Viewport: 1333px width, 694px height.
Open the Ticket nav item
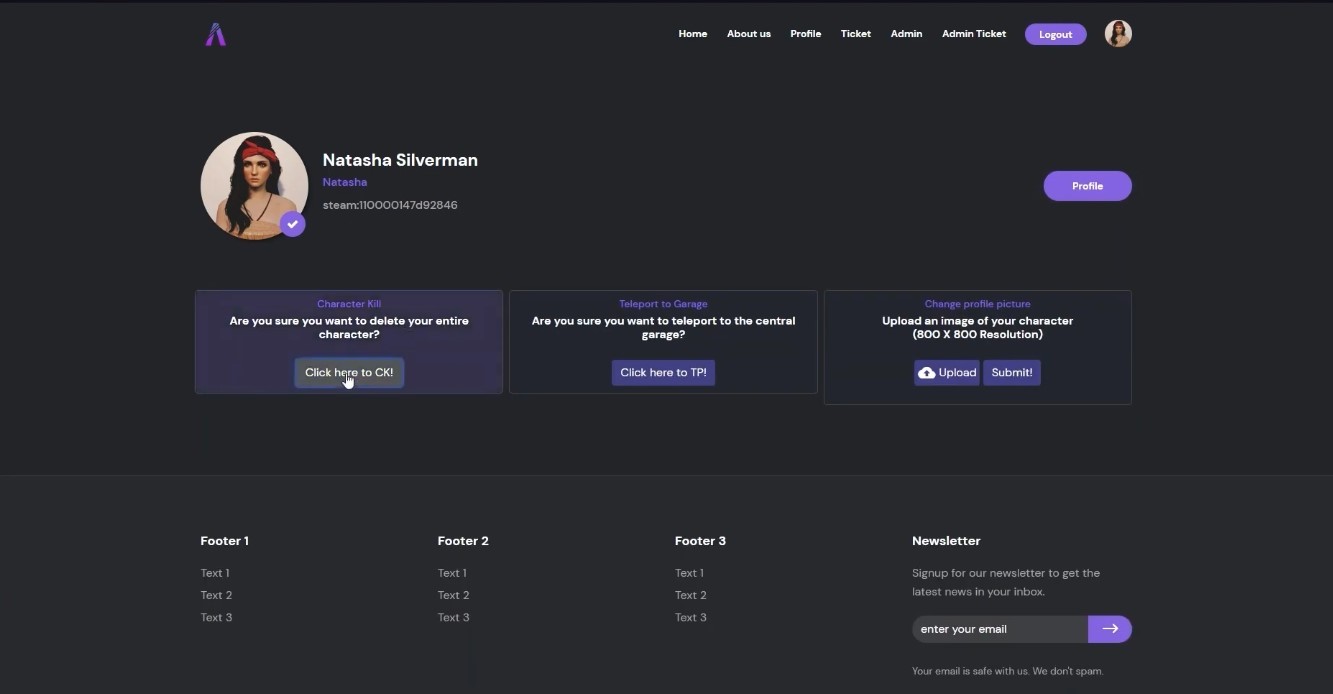tap(856, 34)
